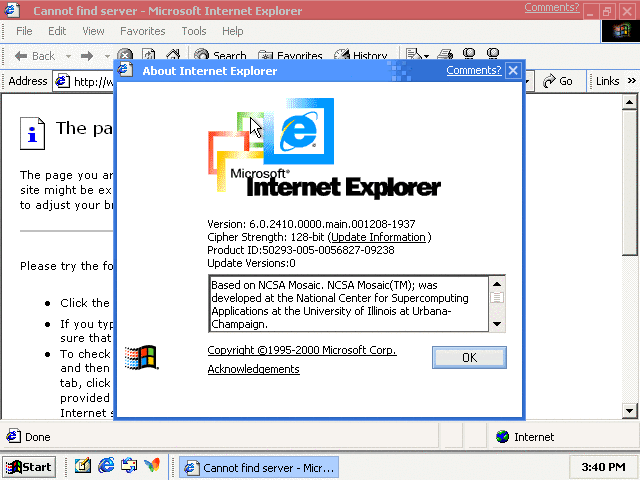Open the File menu
640x480 pixels.
(24, 31)
